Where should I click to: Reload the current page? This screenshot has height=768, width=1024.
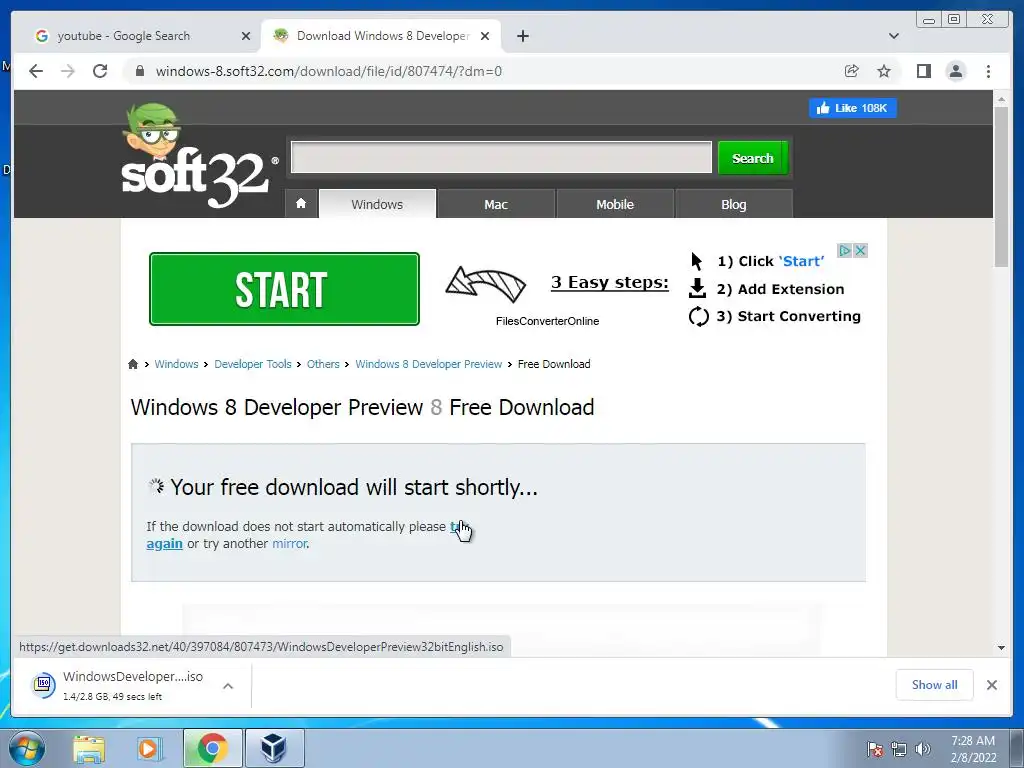tap(100, 71)
